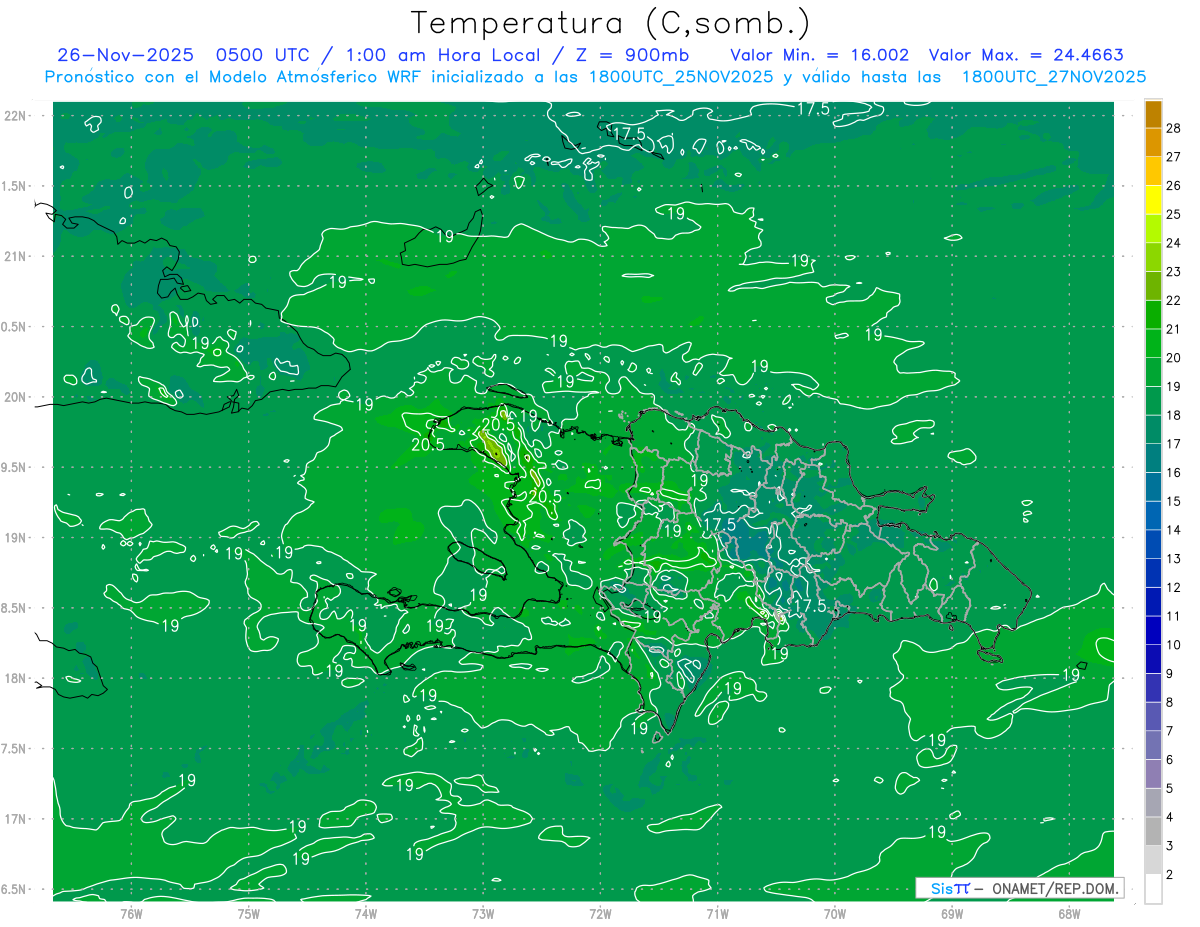Click the colorbar label "22"
Screen dimensions: 1200x927
tap(1174, 300)
